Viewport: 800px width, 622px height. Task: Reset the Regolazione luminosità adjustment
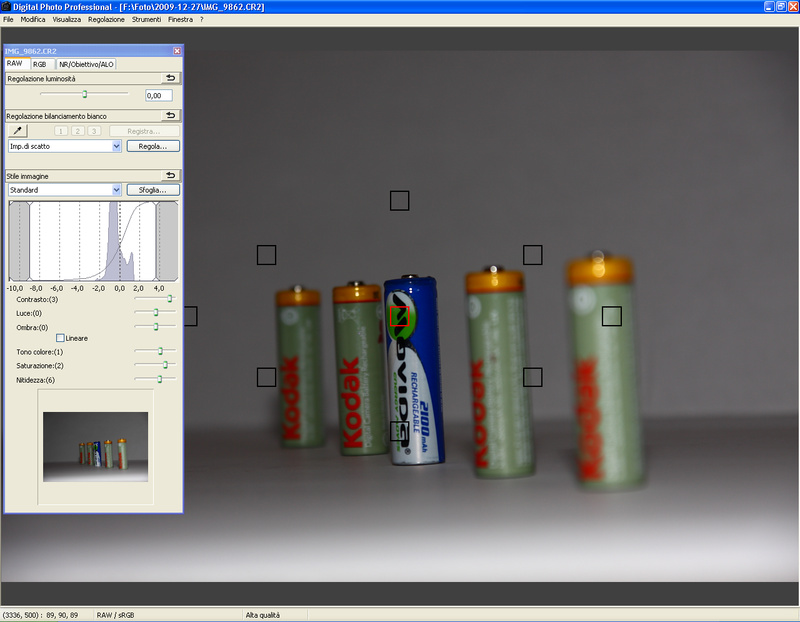point(170,78)
